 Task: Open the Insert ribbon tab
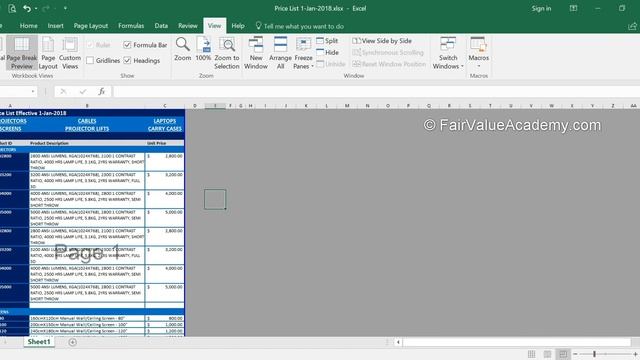[x=56, y=26]
